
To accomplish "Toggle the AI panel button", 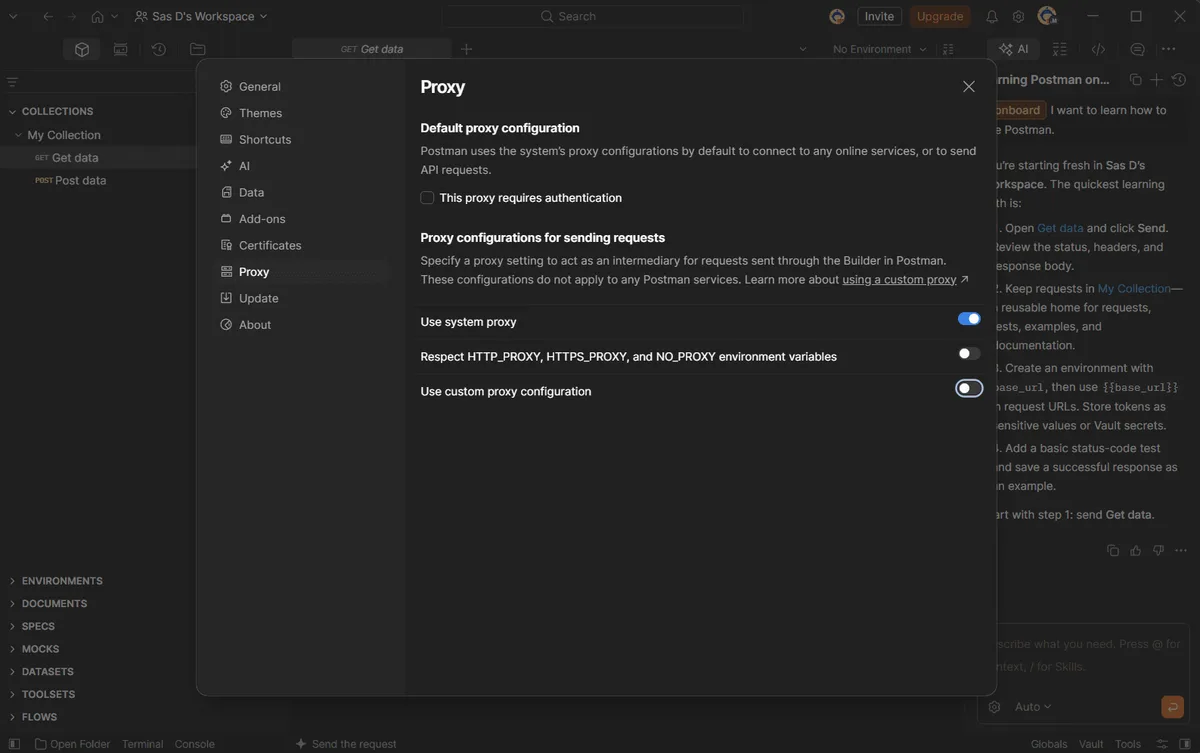I will (x=1013, y=49).
